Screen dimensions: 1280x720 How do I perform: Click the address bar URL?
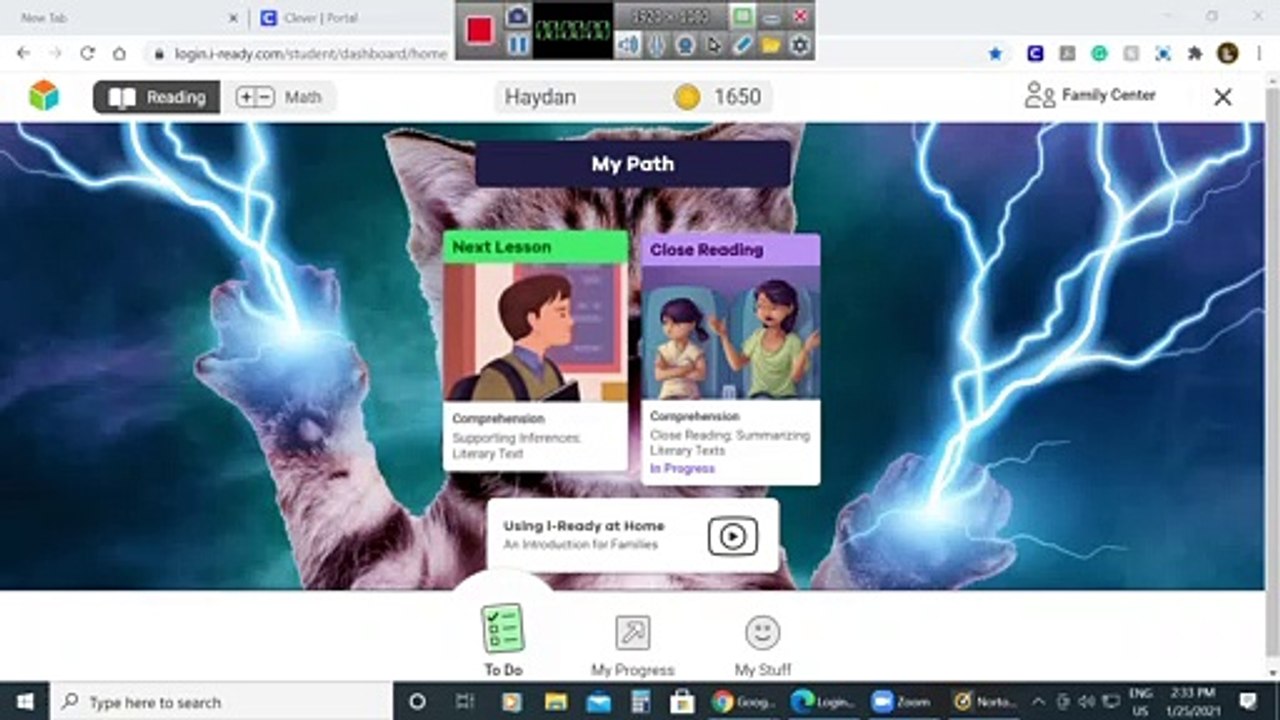click(x=311, y=54)
